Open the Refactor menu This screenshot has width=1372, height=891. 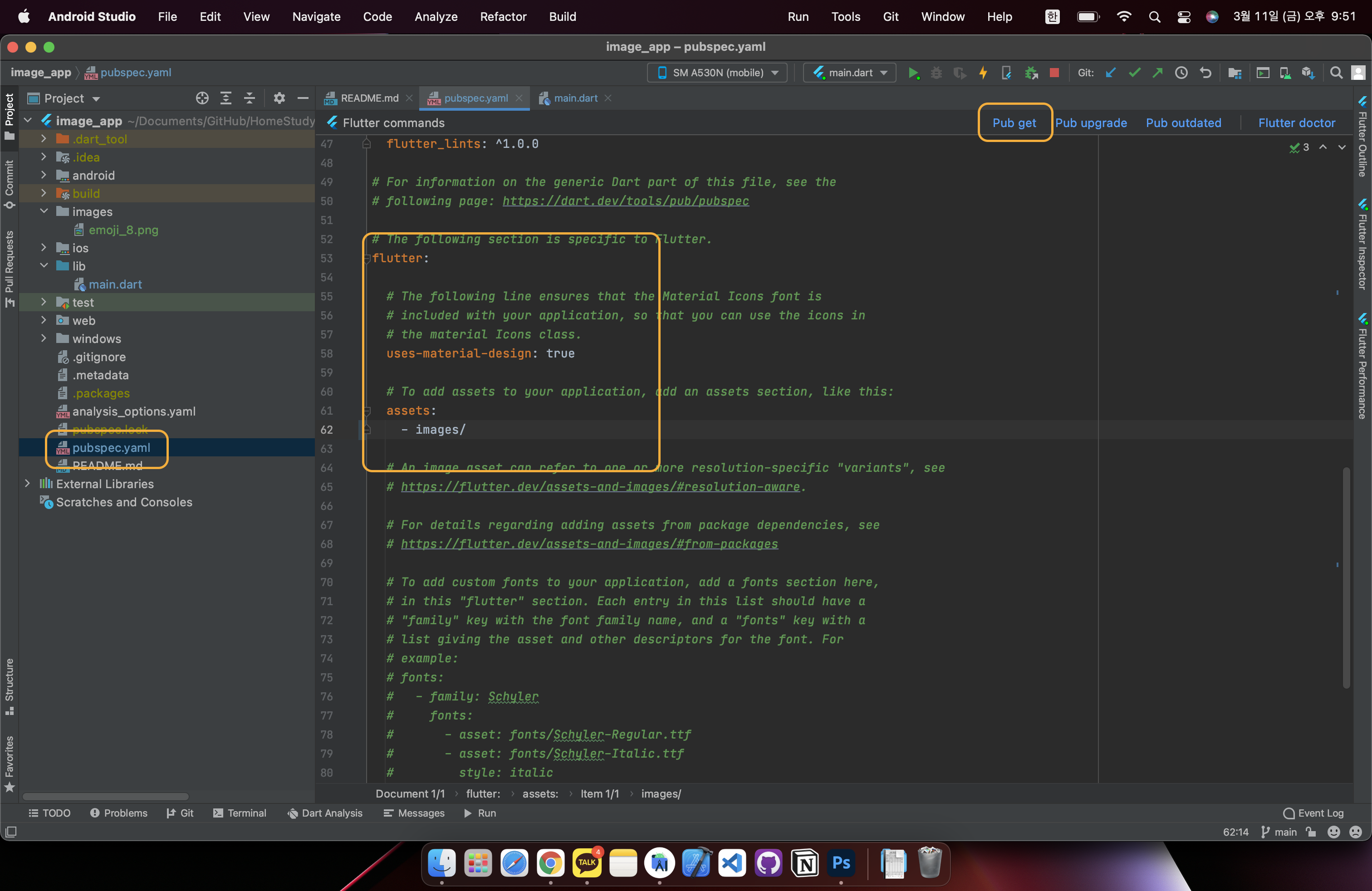[503, 17]
